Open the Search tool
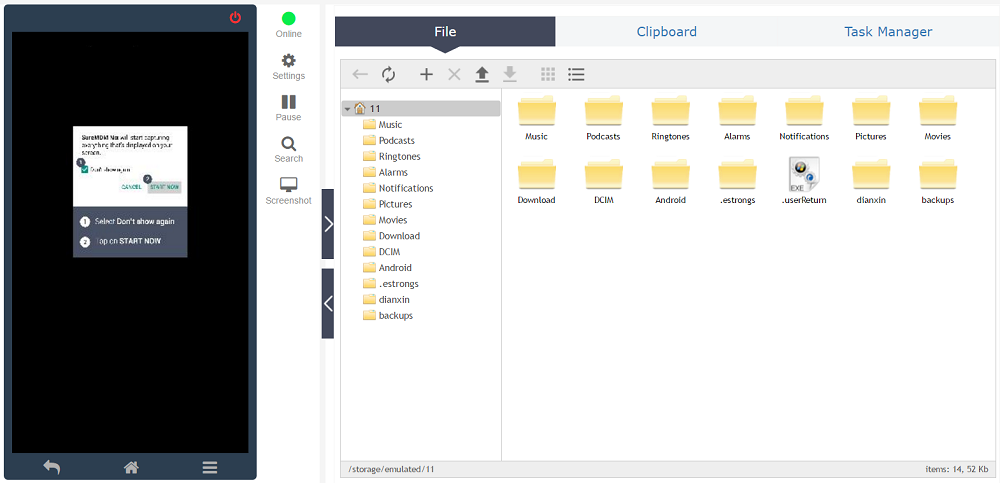 (x=289, y=149)
